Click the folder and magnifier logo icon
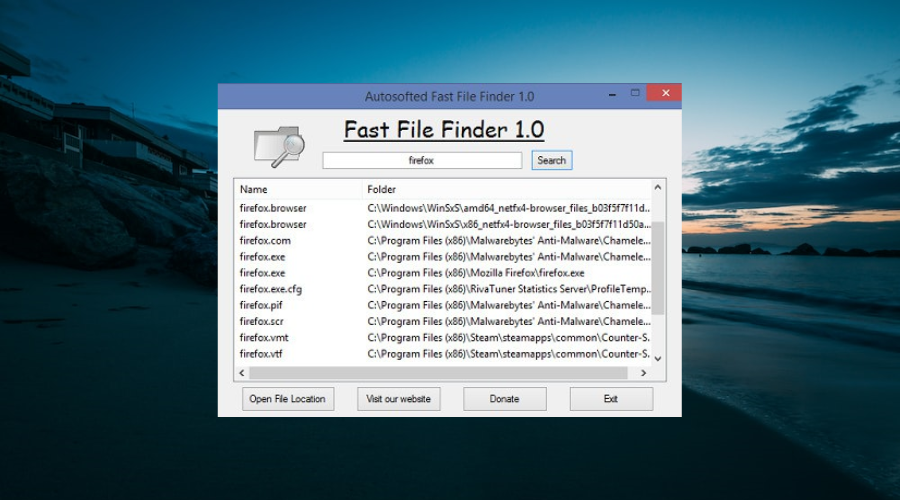Screen dimensions: 900x500 click(x=279, y=146)
